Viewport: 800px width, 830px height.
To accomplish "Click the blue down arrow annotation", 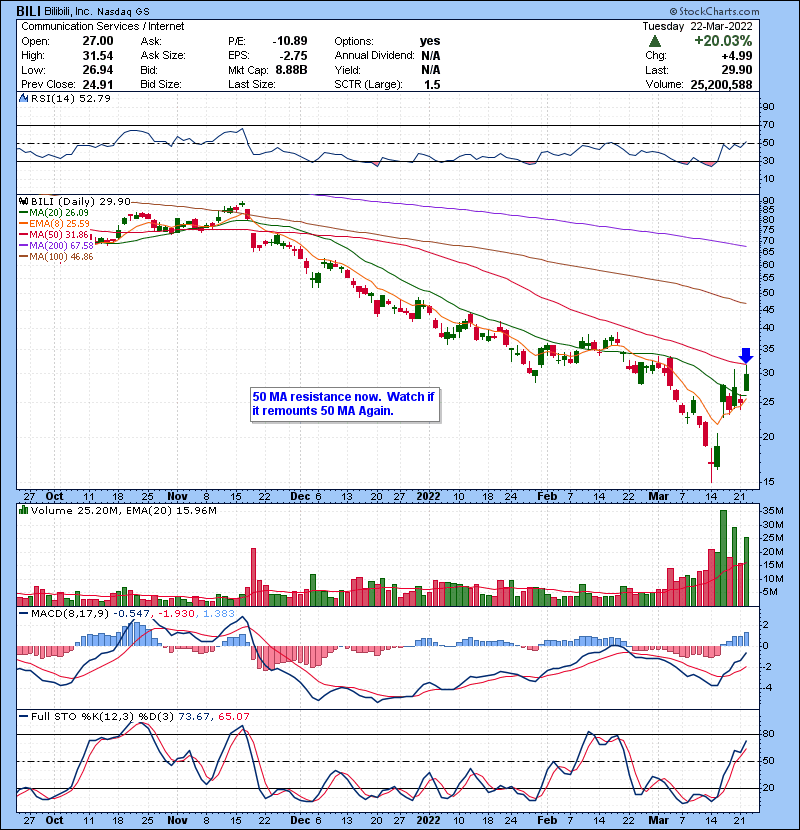I will 746,356.
